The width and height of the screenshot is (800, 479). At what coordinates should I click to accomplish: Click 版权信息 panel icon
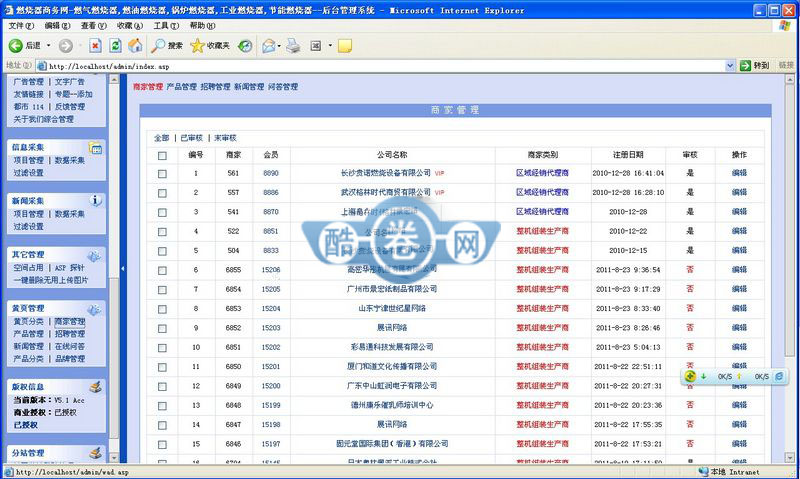tap(95, 387)
